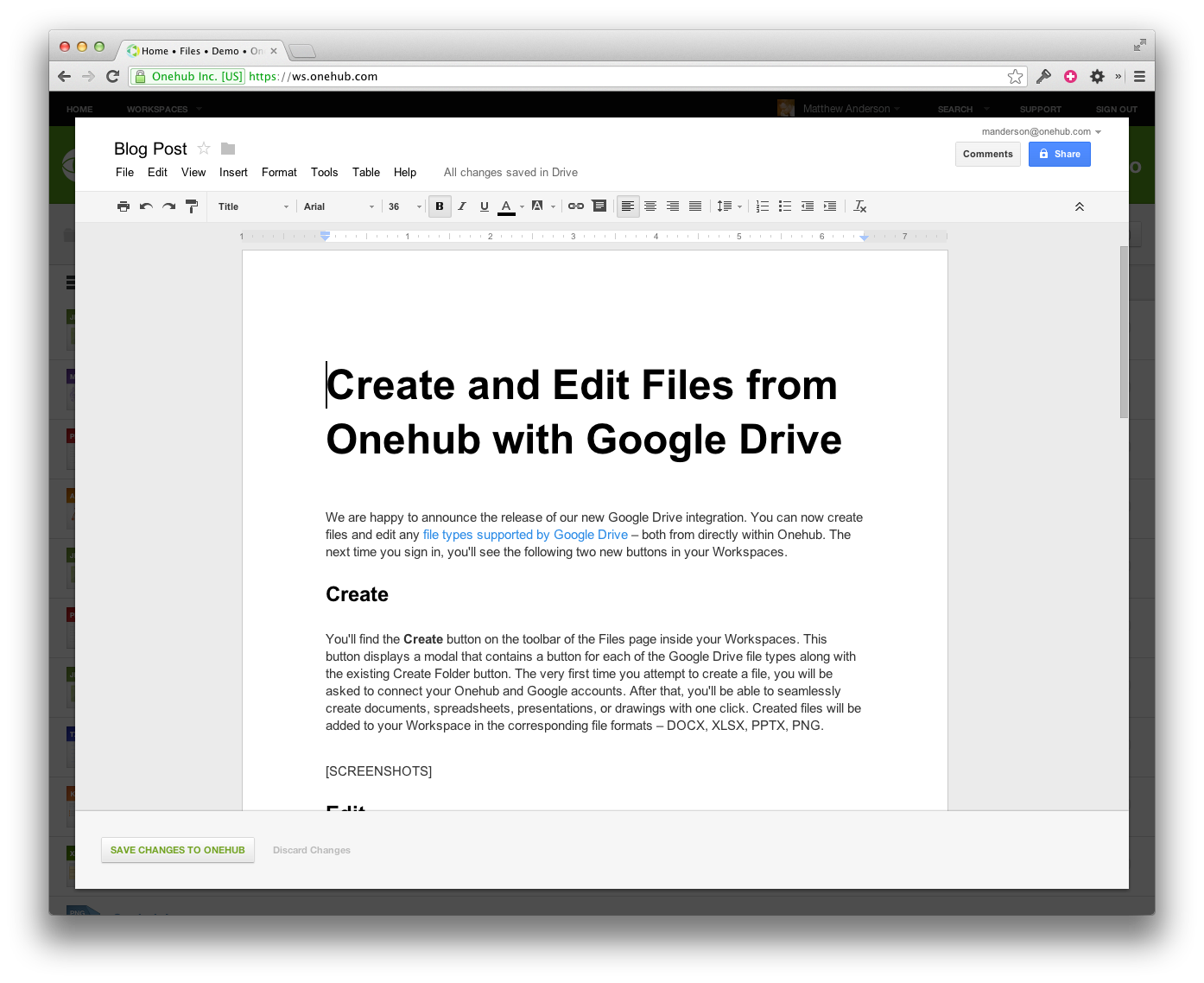
Task: Open the text color picker
Action: click(x=507, y=206)
